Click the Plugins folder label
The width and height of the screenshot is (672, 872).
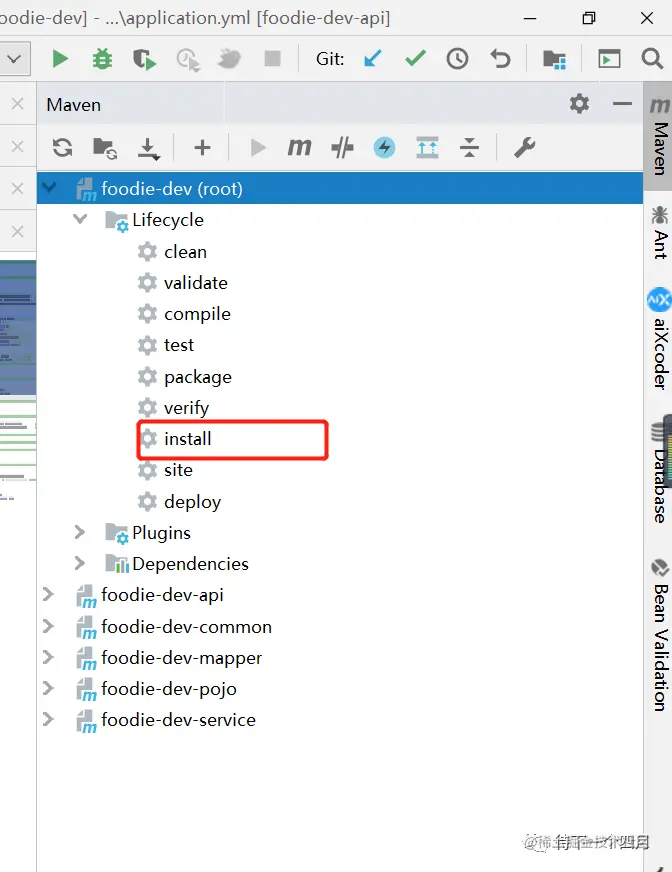pos(161,533)
